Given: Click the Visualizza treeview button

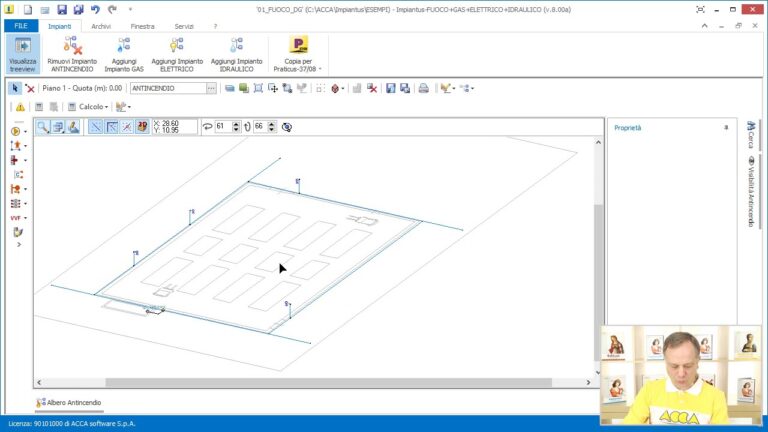Looking at the screenshot, I should (x=23, y=54).
